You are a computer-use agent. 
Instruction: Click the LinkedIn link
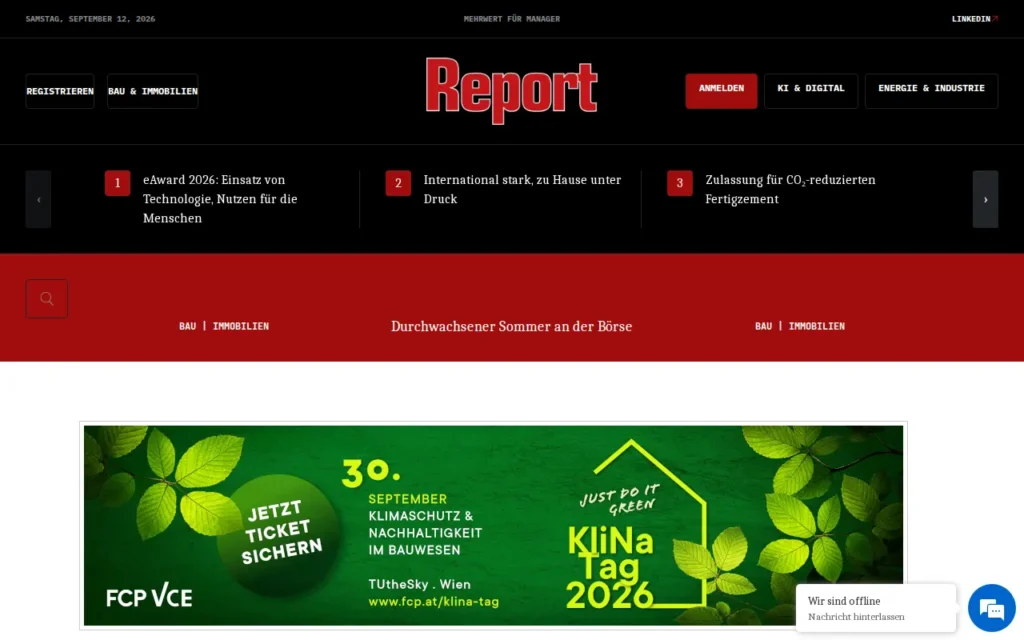974,19
